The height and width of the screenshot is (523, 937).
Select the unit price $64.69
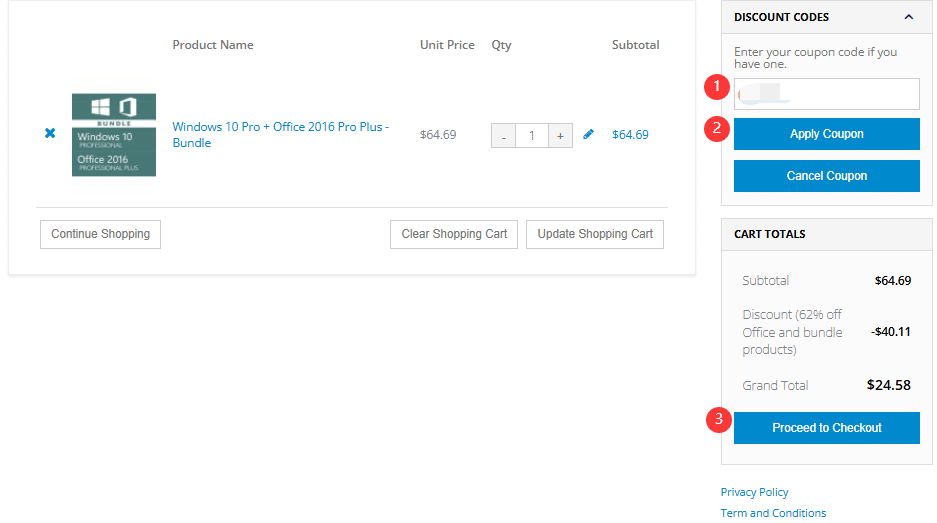tap(437, 134)
